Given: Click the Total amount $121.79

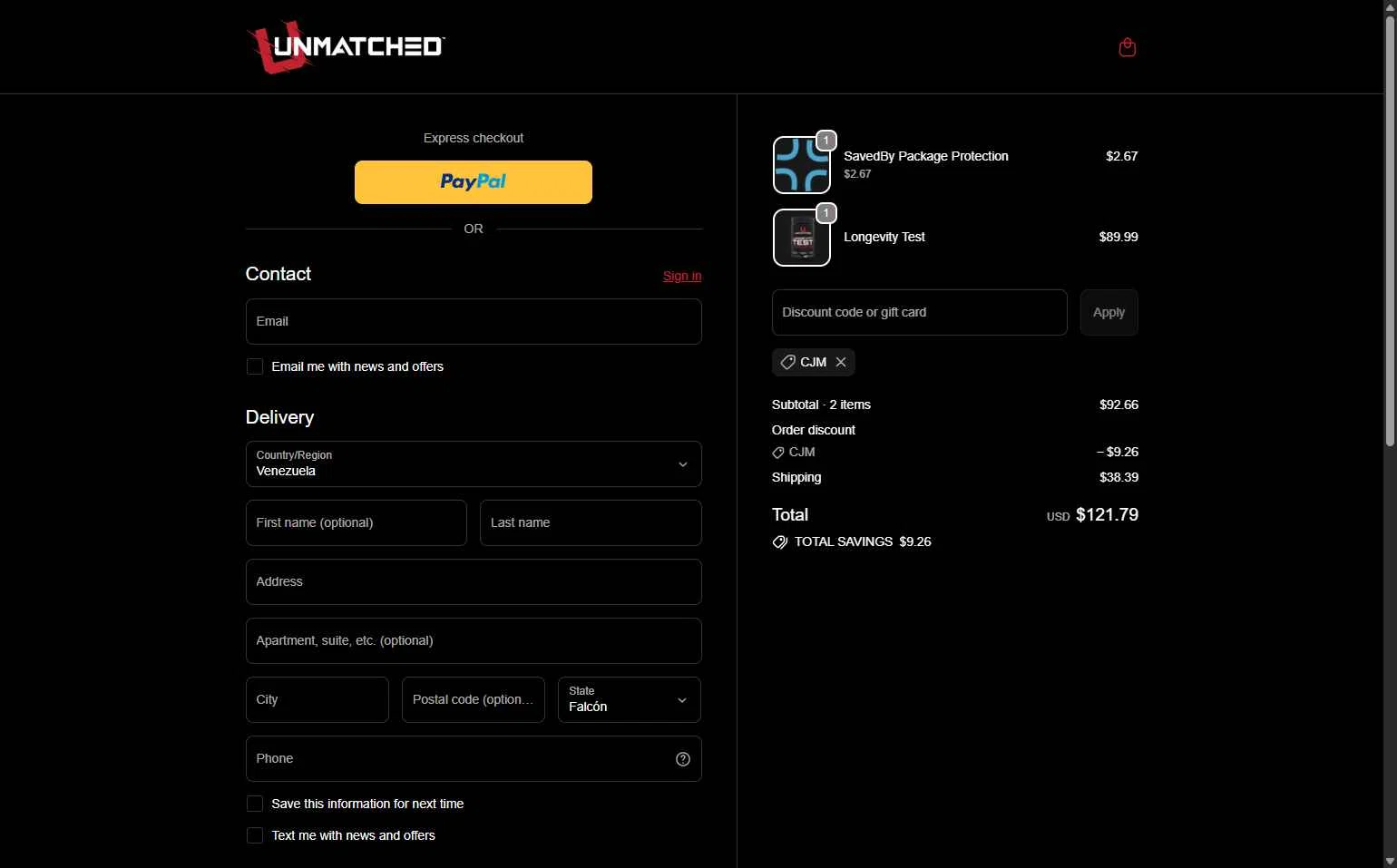Looking at the screenshot, I should coord(1107,514).
